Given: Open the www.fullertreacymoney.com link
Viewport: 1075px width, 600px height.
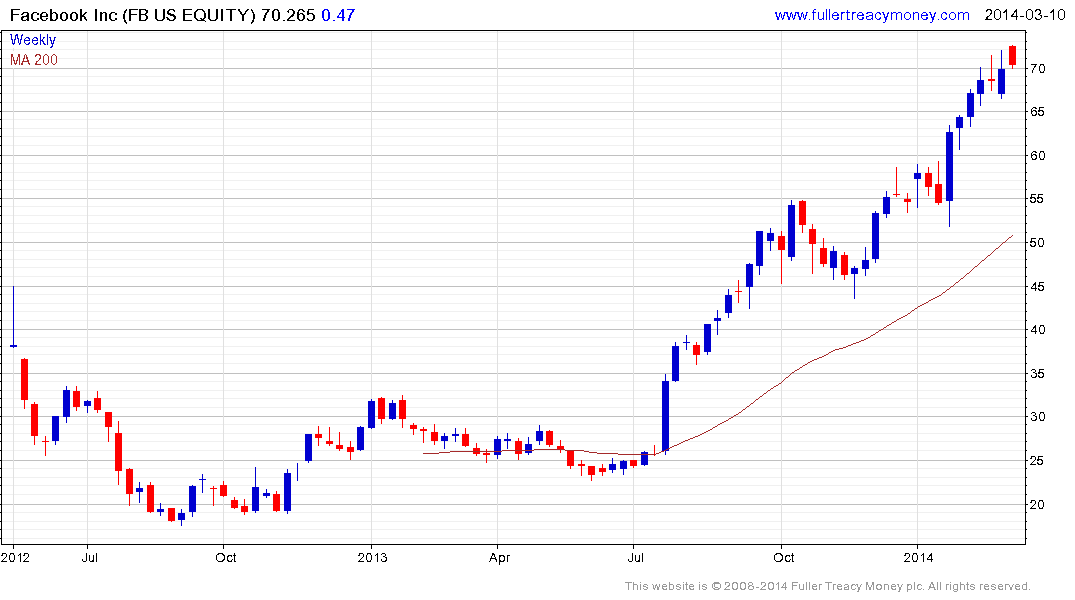Looking at the screenshot, I should pos(871,15).
